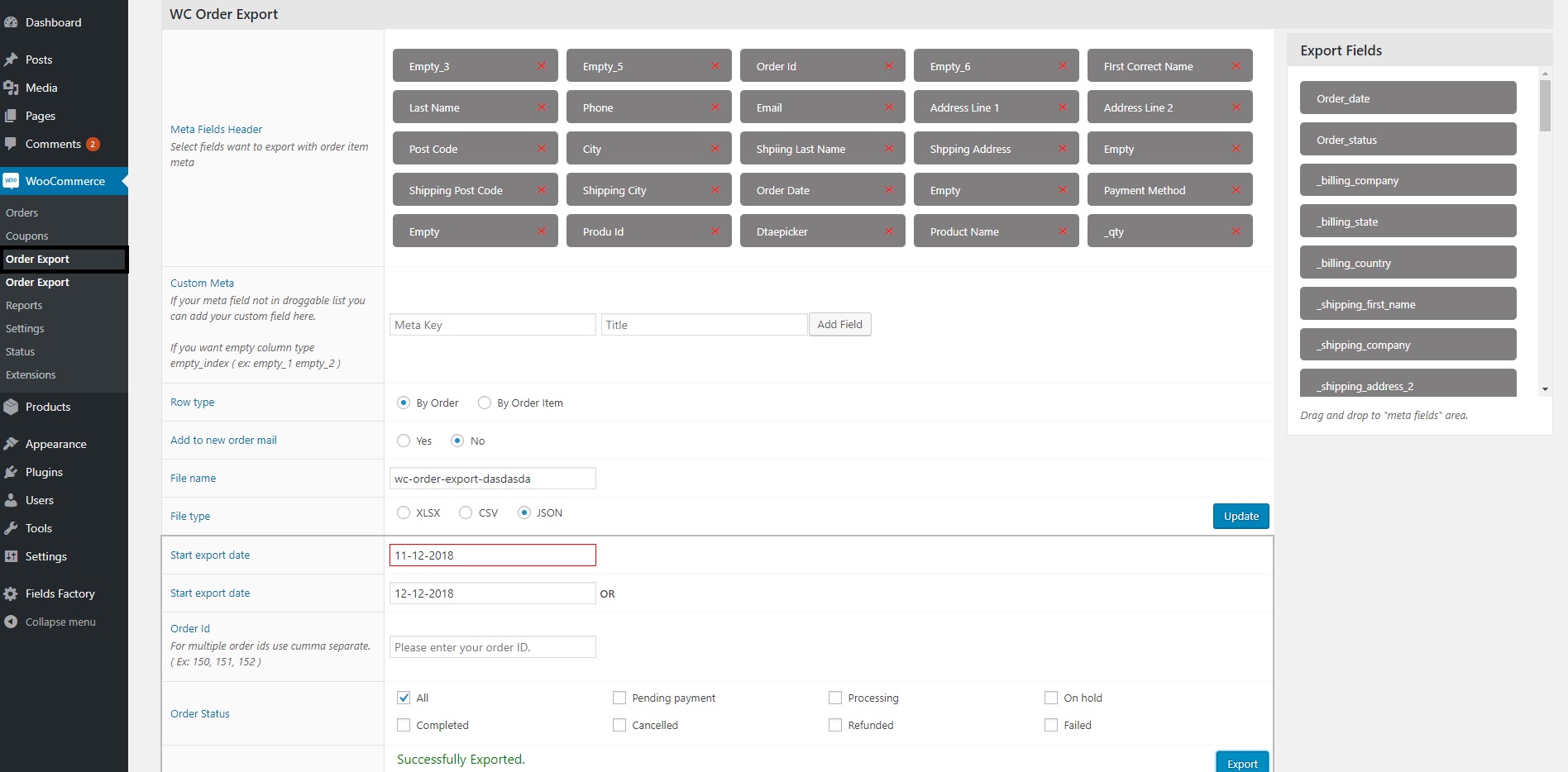Viewport: 1568px width, 772px height.
Task: Open the WooCommerce menu
Action: tap(64, 181)
